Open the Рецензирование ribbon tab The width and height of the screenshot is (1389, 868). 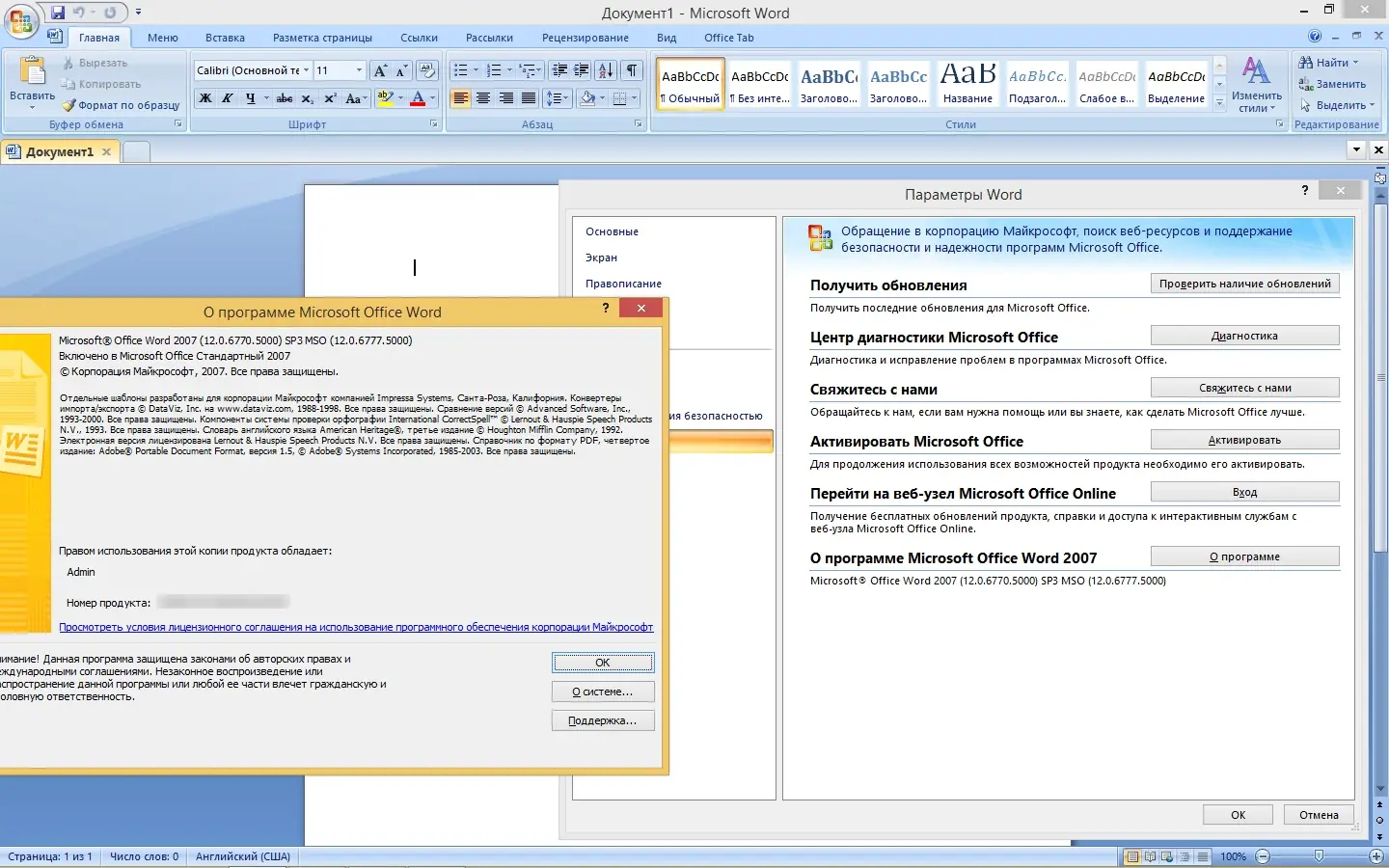tap(586, 38)
